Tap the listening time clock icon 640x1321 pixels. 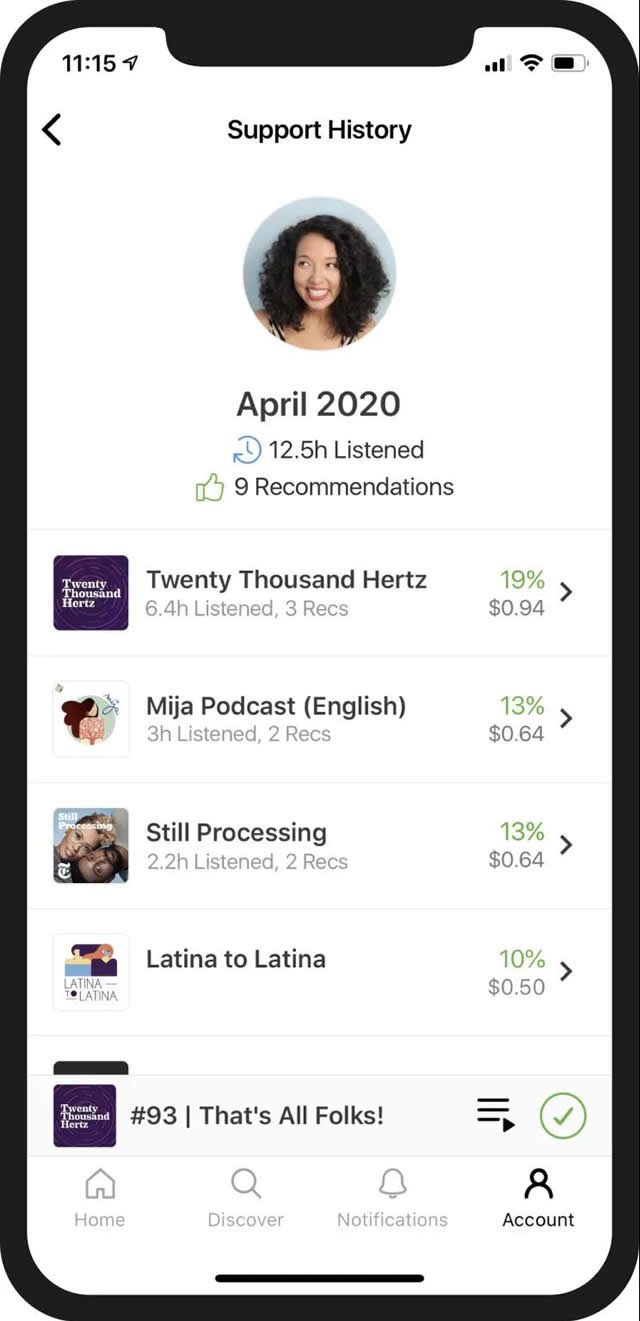(247, 450)
